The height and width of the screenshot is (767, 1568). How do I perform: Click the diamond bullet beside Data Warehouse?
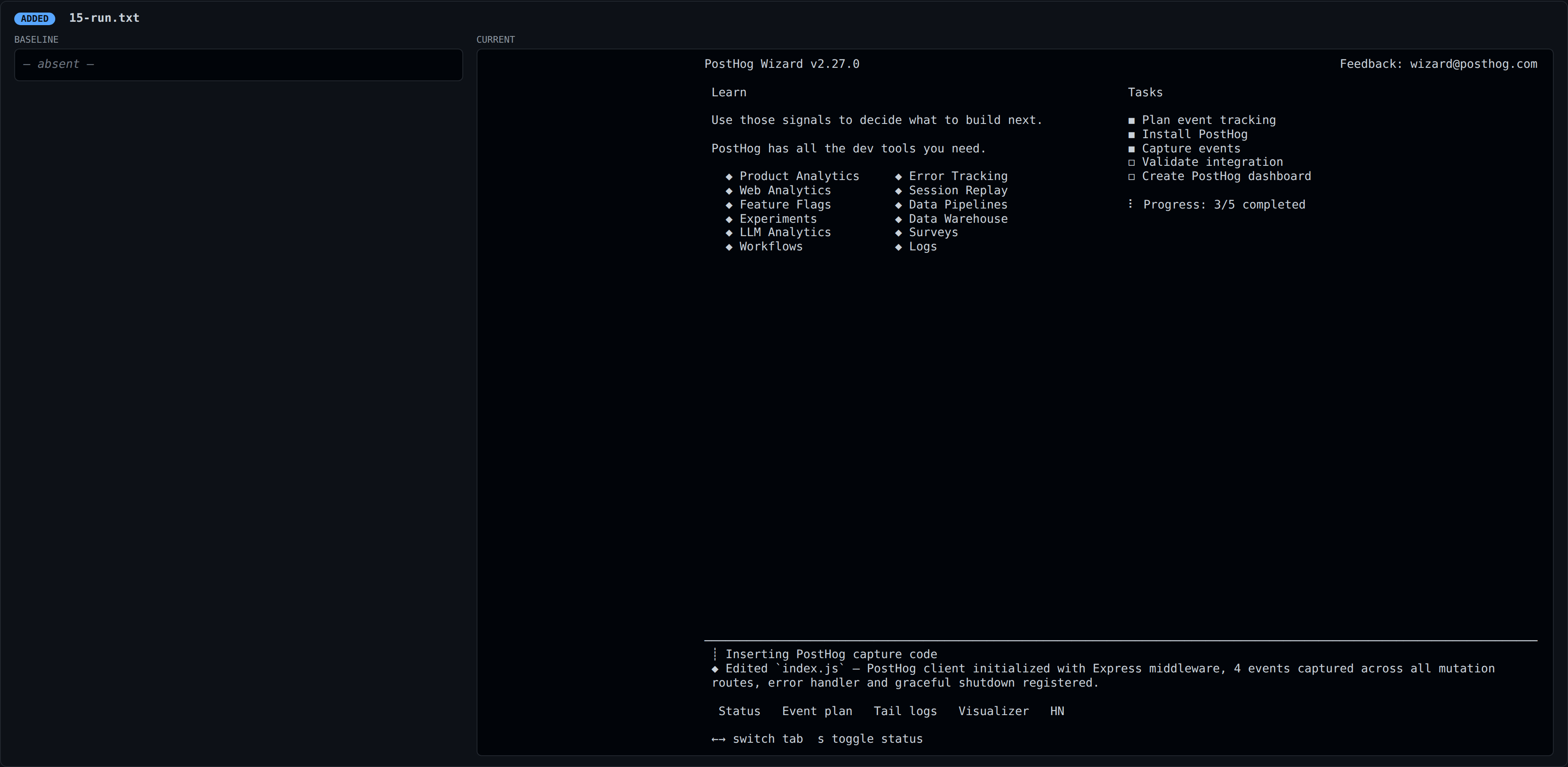click(x=898, y=219)
